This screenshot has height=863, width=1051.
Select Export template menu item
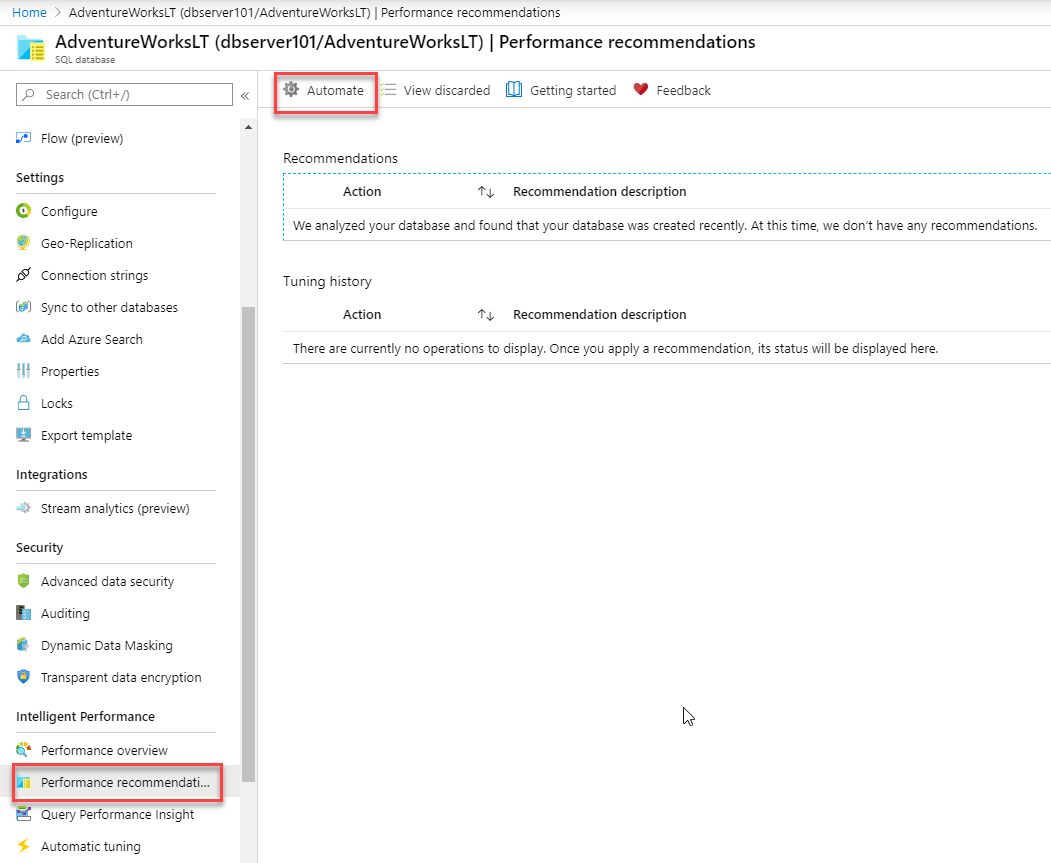(x=86, y=436)
